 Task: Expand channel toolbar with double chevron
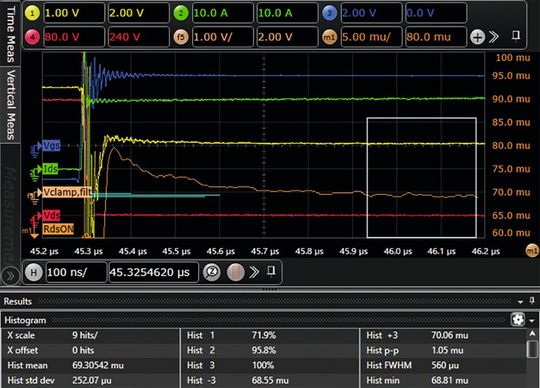coord(494,36)
